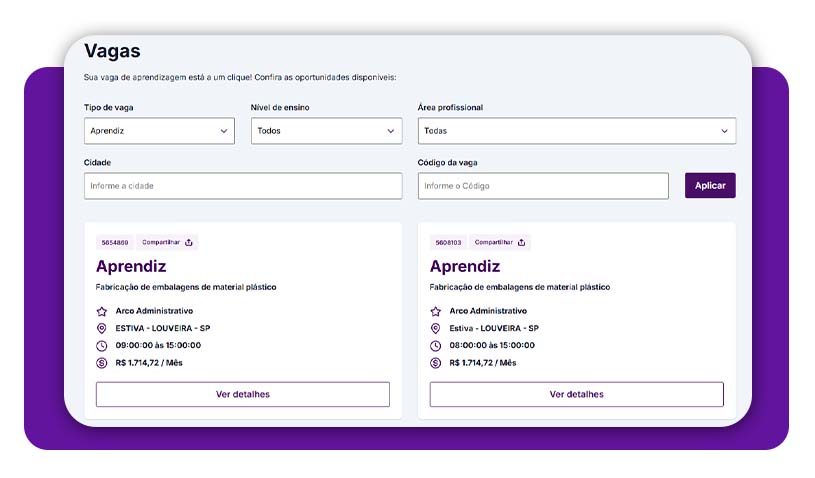Click money icon in first card salary row
This screenshot has height=478, width=815.
click(102, 363)
